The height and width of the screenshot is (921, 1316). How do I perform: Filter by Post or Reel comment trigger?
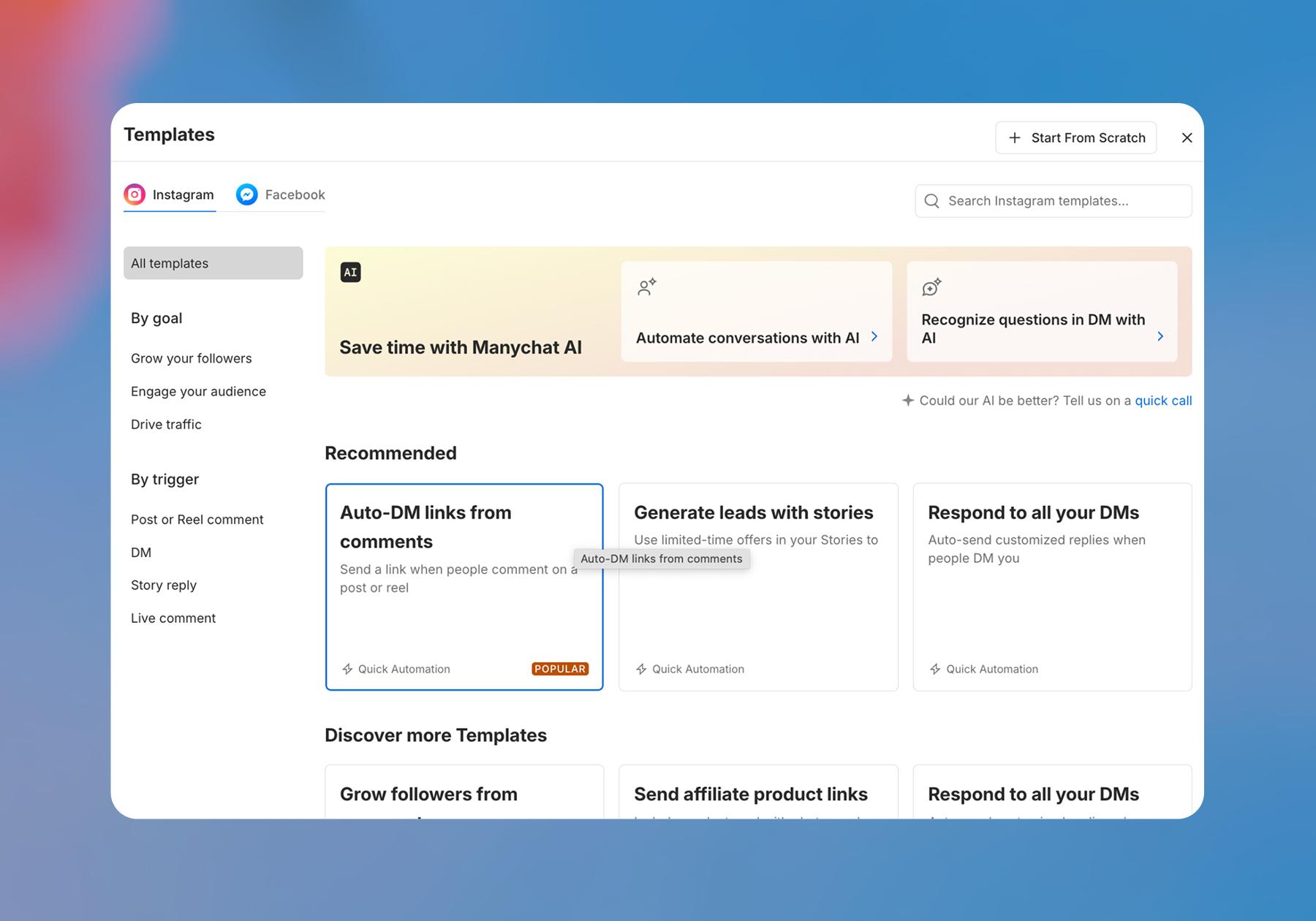197,519
